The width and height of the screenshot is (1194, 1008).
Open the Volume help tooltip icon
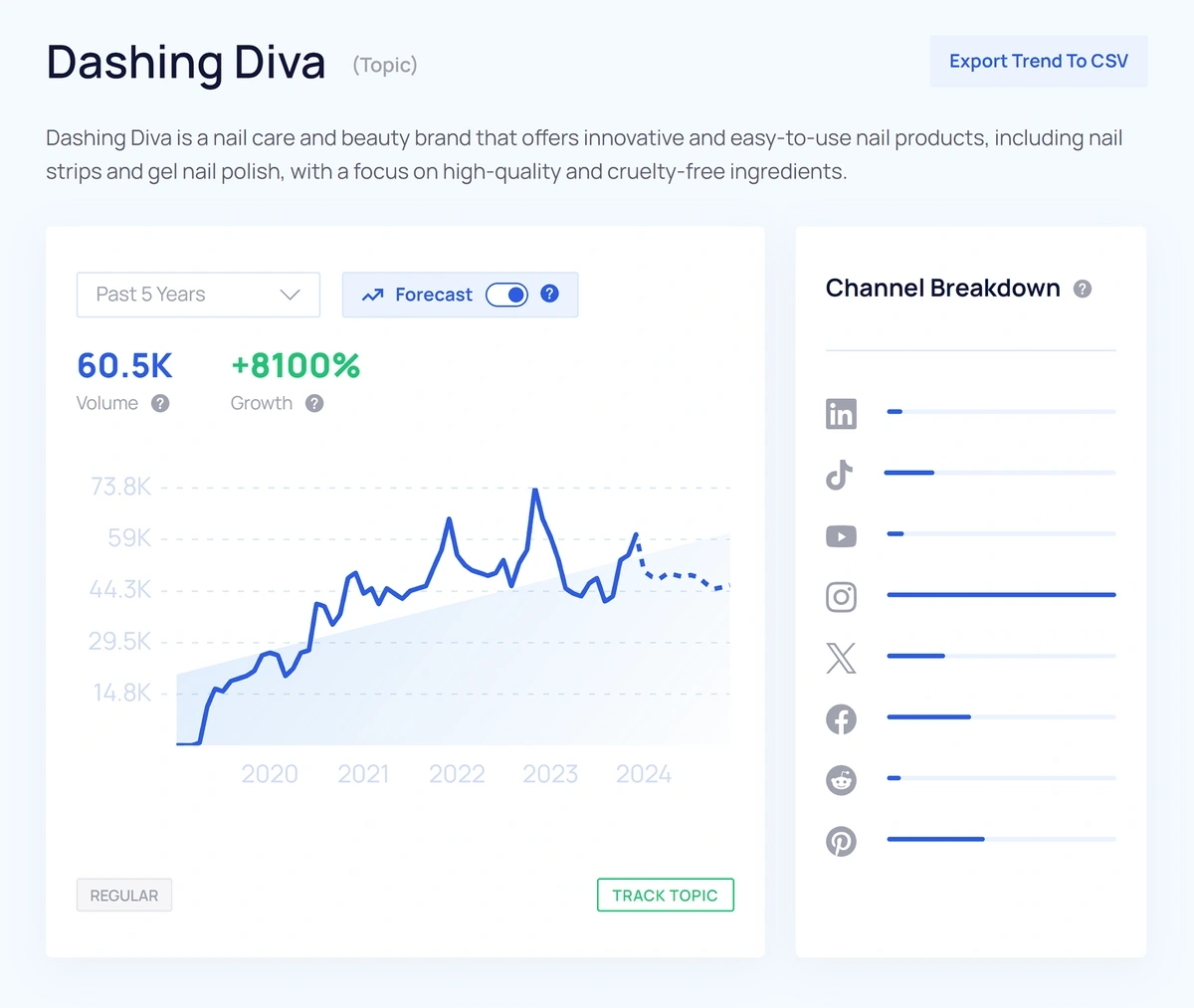160,403
